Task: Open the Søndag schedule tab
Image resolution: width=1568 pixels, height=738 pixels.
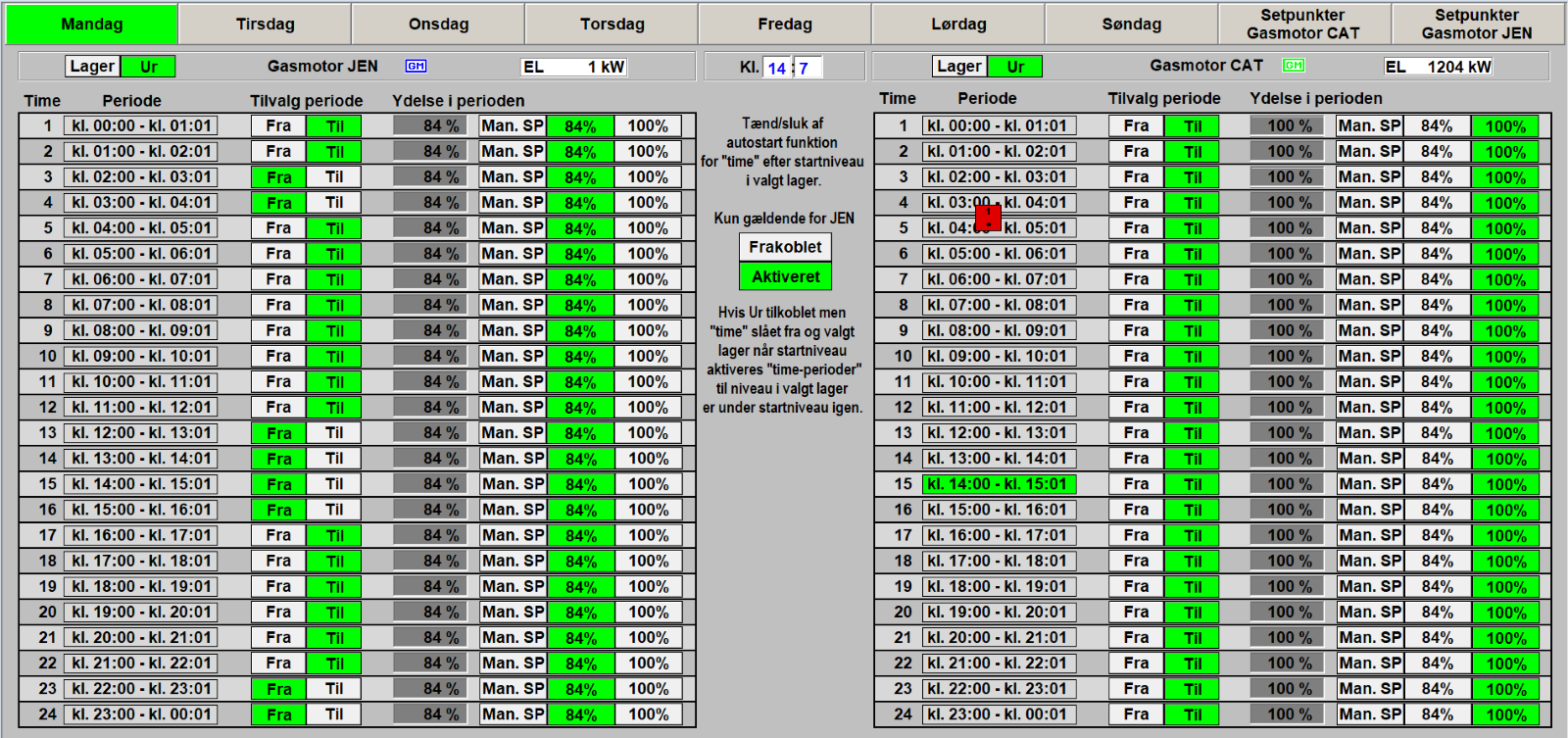Action: 1131,25
